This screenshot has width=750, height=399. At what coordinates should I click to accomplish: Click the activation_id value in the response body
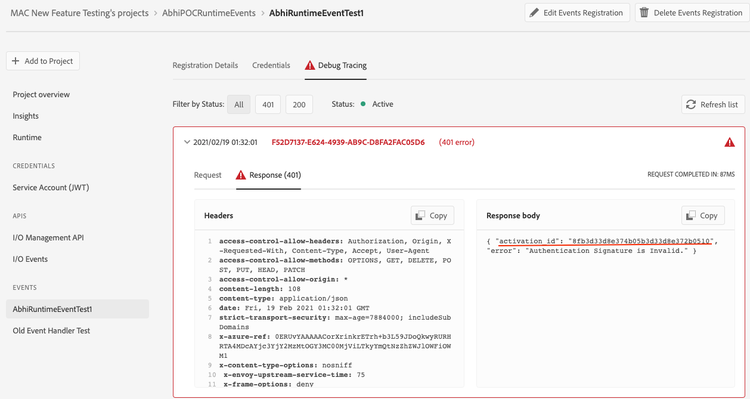pyautogui.click(x=641, y=241)
